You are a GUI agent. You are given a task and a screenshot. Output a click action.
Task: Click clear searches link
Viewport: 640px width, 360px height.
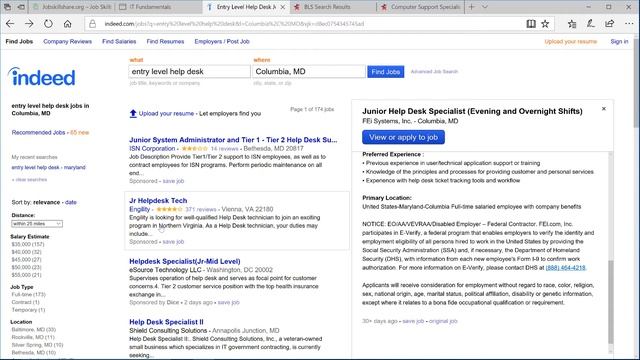pyautogui.click(x=30, y=180)
